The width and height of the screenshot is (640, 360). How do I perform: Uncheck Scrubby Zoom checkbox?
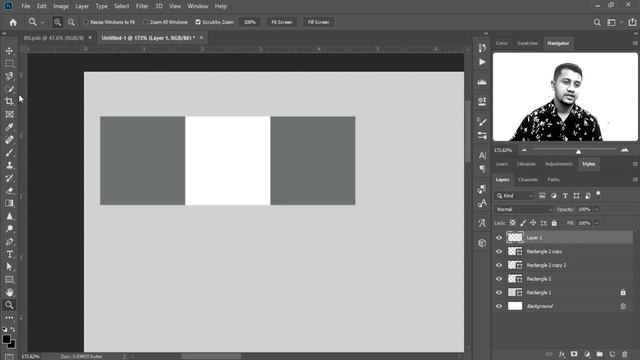(x=198, y=22)
